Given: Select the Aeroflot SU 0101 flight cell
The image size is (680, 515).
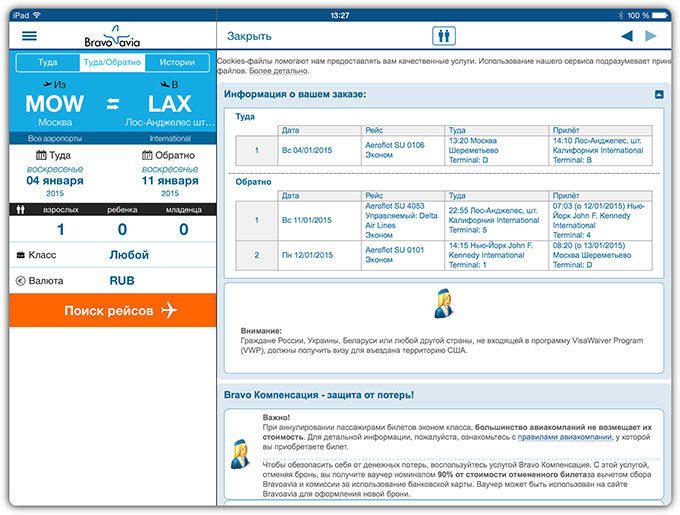Looking at the screenshot, I should (x=403, y=255).
